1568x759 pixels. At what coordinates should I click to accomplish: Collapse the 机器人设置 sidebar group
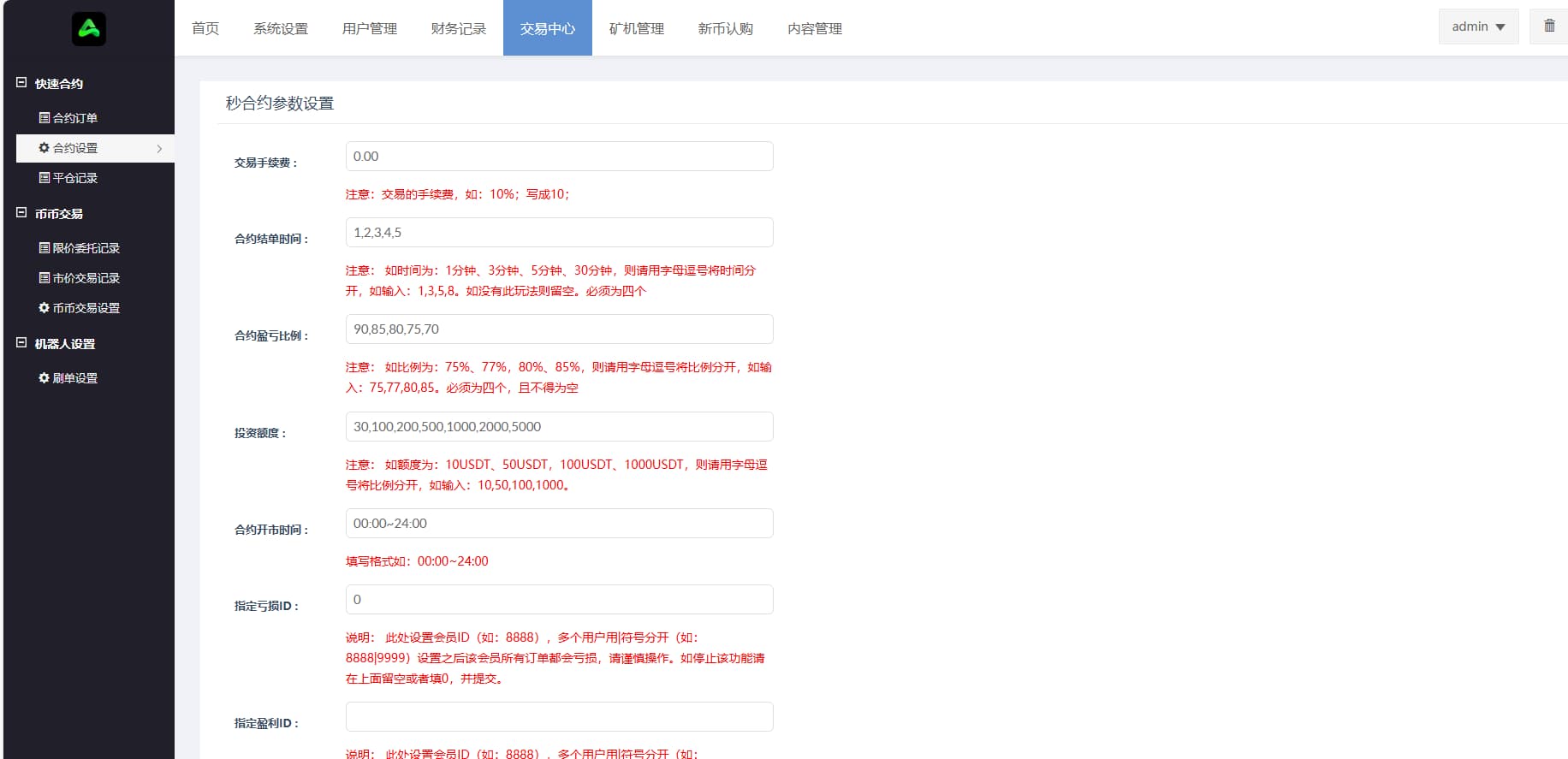[21, 343]
